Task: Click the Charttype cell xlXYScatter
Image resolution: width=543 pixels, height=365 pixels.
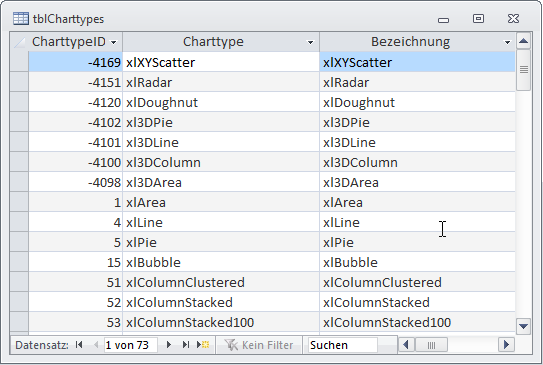Action: tap(221, 62)
